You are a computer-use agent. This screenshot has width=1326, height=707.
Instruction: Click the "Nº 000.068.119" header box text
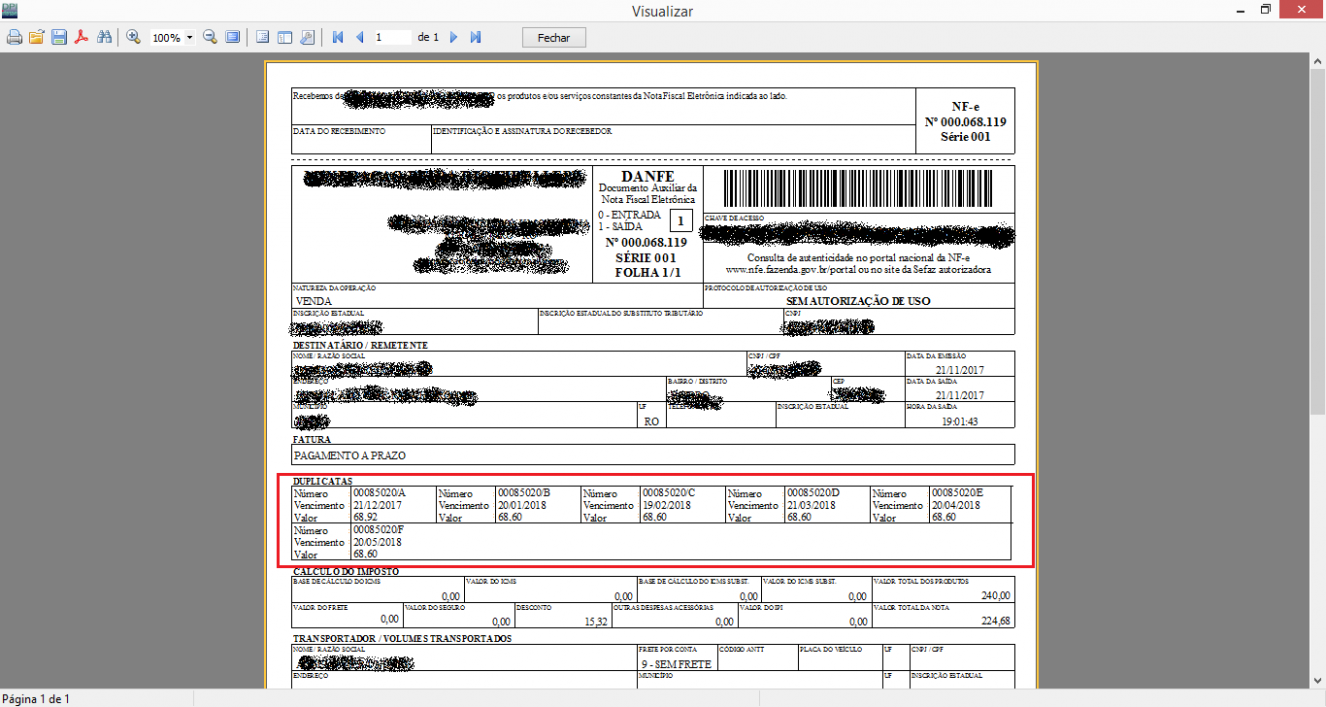click(965, 122)
